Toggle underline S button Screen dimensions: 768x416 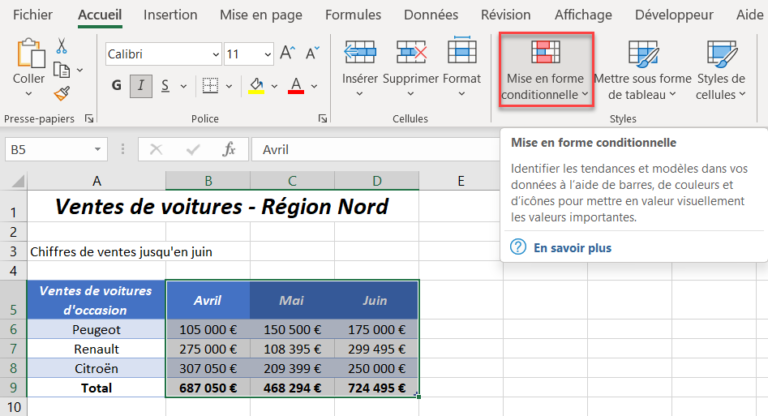167,85
